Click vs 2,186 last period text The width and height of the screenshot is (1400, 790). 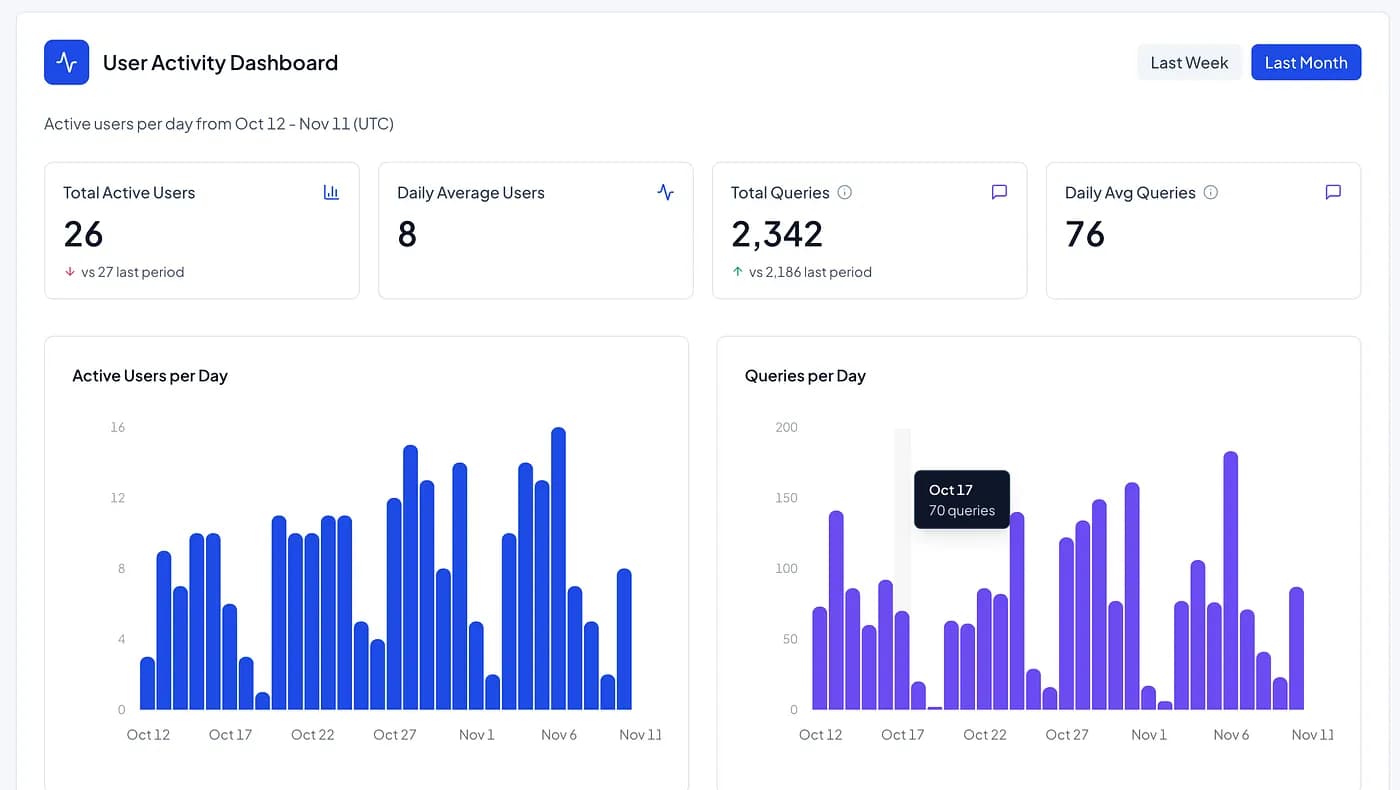810,272
